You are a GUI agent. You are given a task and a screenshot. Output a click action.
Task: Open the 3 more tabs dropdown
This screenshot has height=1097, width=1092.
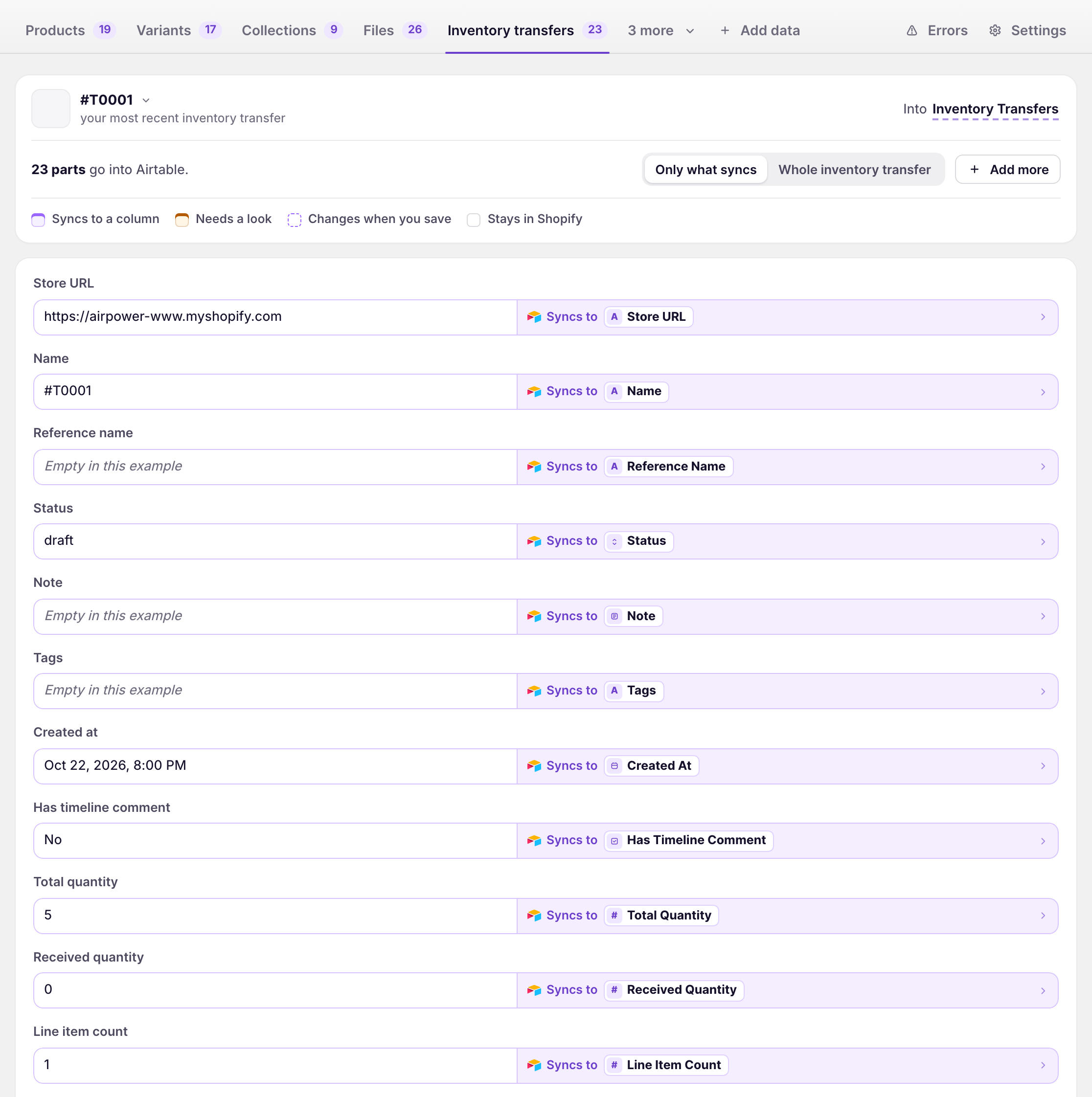coord(660,31)
